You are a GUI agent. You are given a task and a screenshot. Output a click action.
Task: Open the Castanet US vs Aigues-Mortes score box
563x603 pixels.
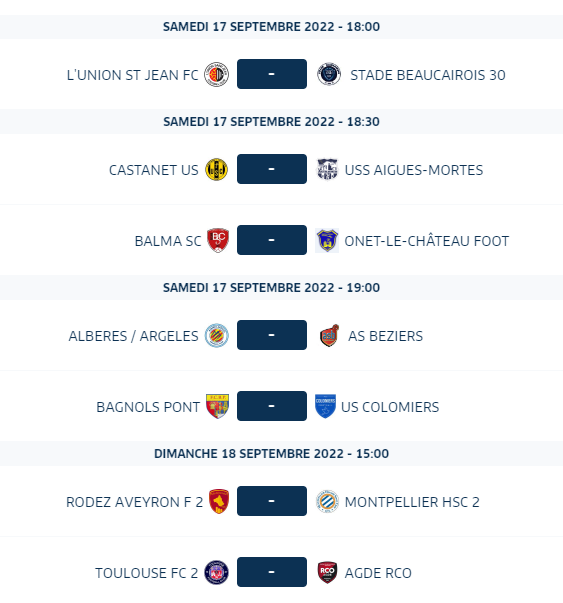(272, 169)
